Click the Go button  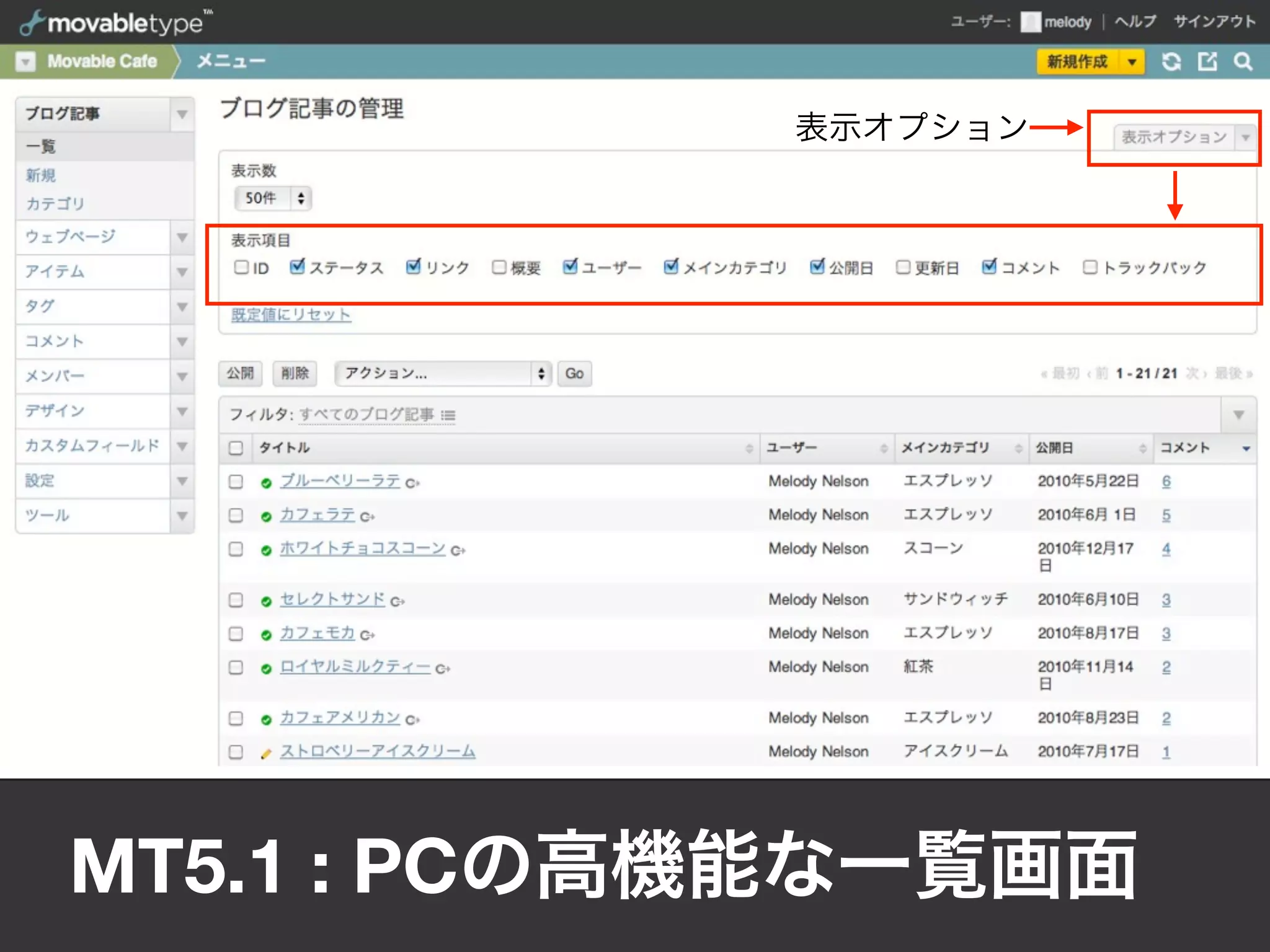click(574, 374)
